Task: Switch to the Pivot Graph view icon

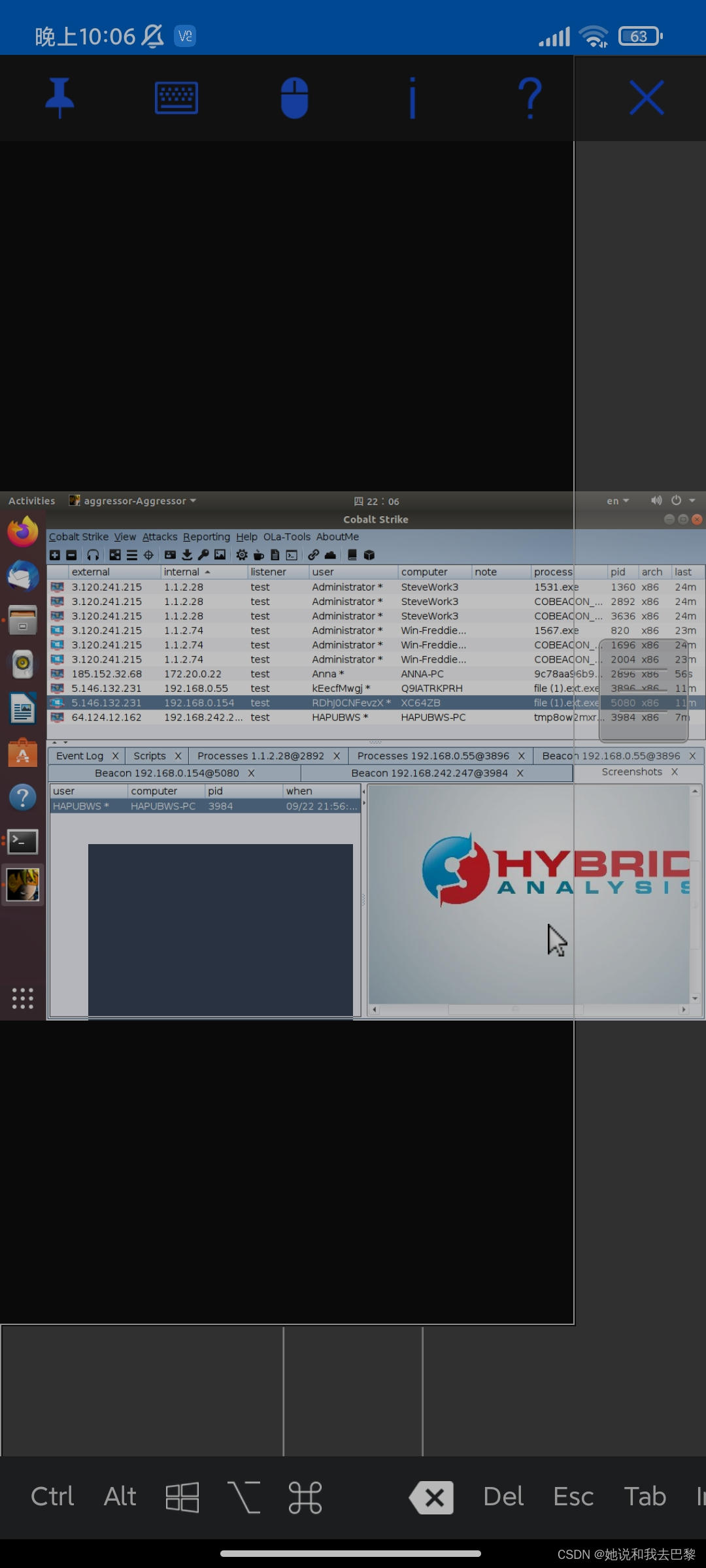Action: [115, 555]
